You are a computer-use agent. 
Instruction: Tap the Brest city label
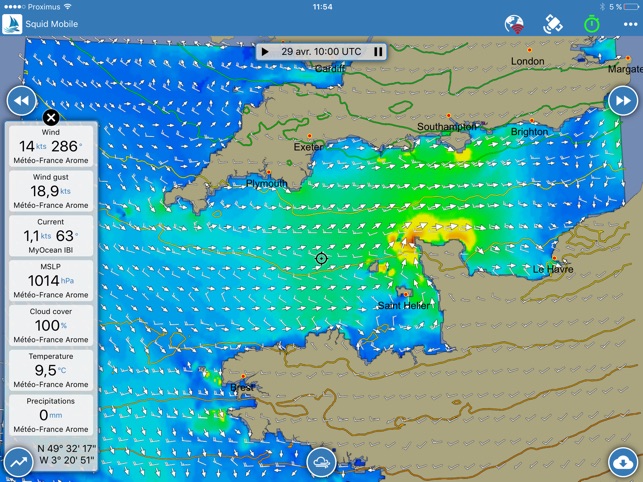pyautogui.click(x=242, y=387)
